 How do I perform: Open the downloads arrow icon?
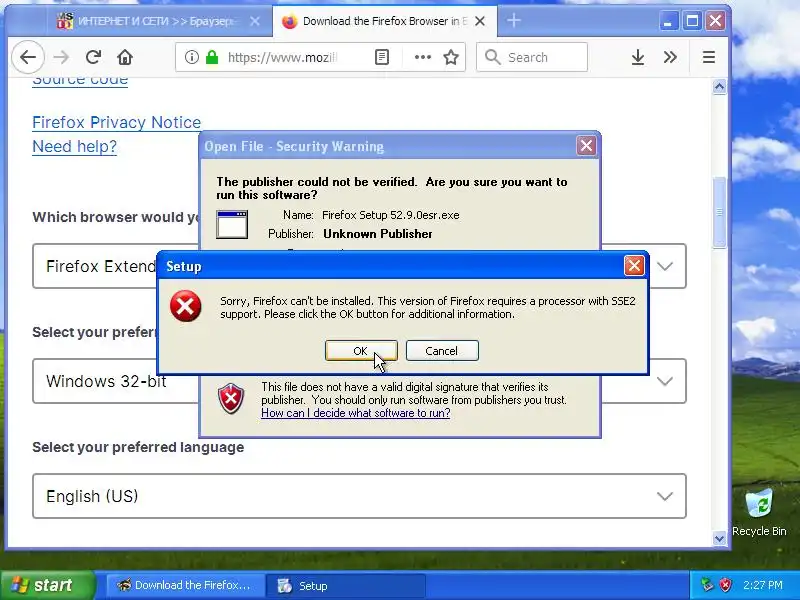click(x=637, y=57)
